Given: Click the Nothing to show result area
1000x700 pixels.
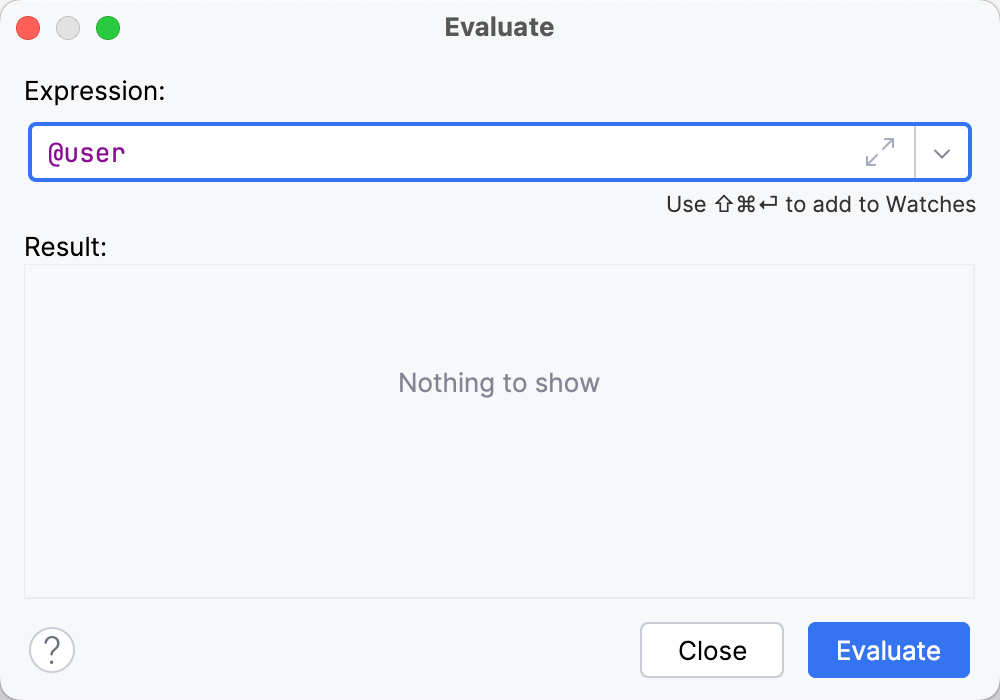Looking at the screenshot, I should point(499,383).
